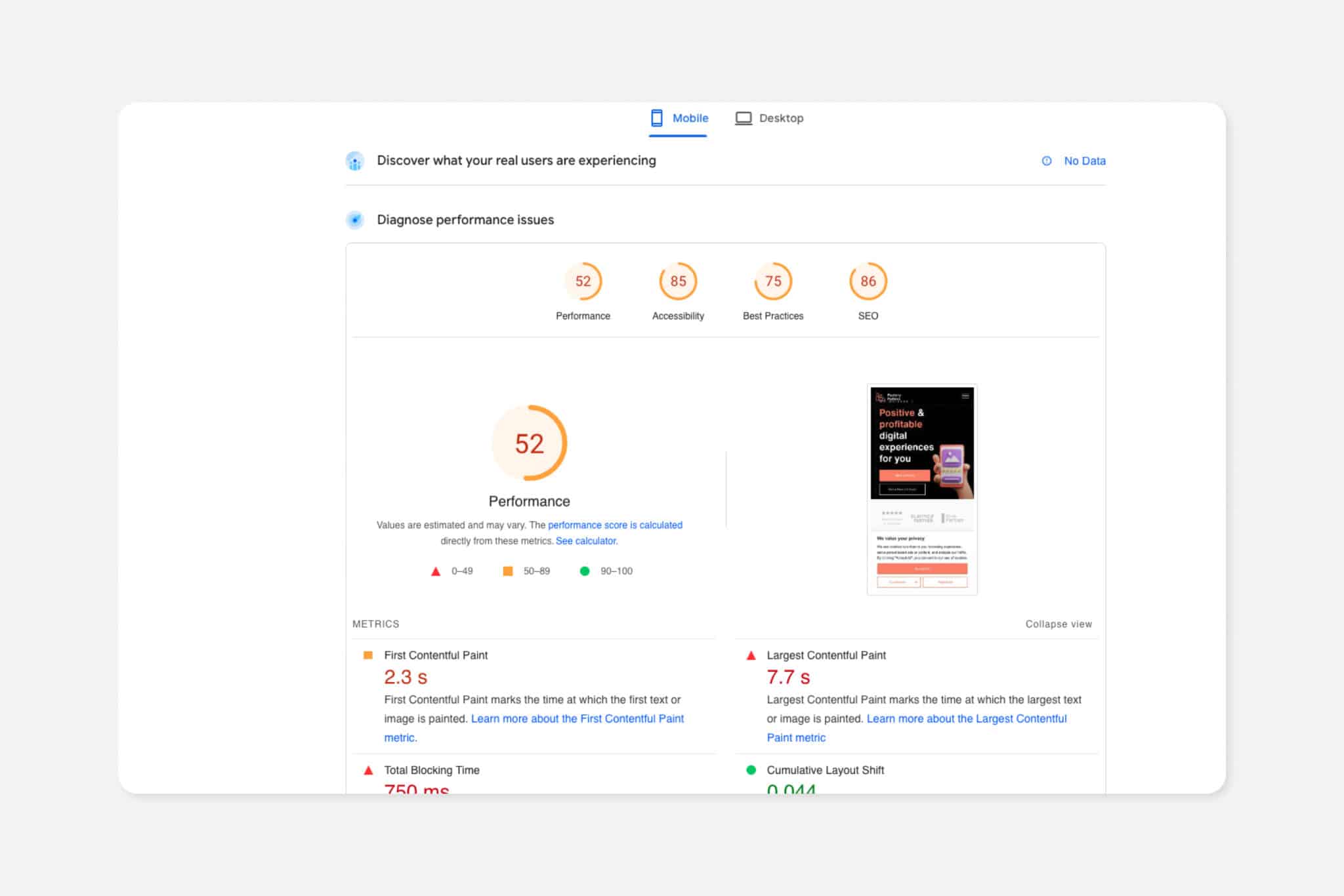Click the Desktop laptop icon
The width and height of the screenshot is (1344, 896).
[x=743, y=118]
